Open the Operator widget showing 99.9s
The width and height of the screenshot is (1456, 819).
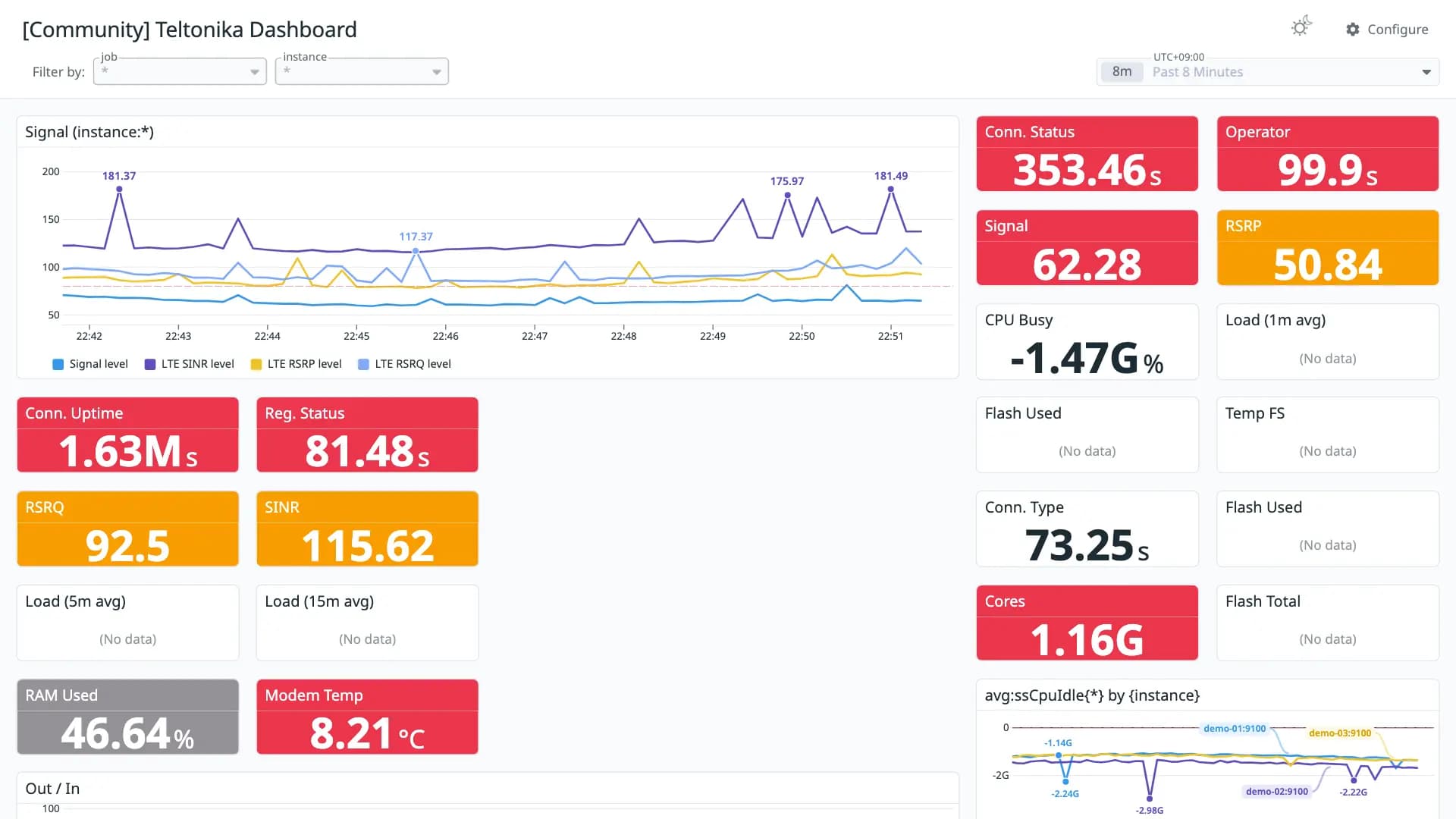(x=1327, y=153)
